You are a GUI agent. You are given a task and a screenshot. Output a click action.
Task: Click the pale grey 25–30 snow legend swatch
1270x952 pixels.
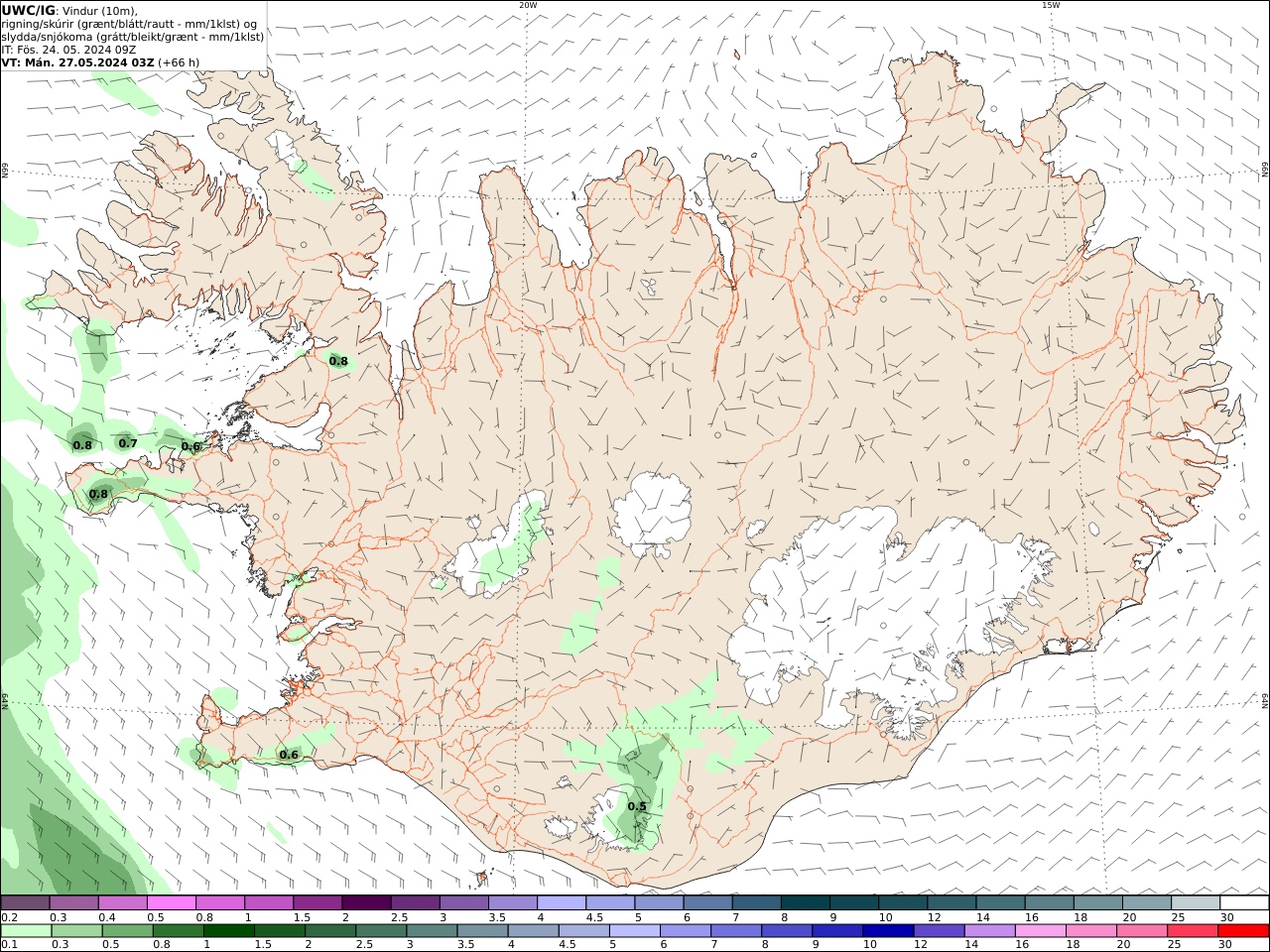click(x=1195, y=902)
